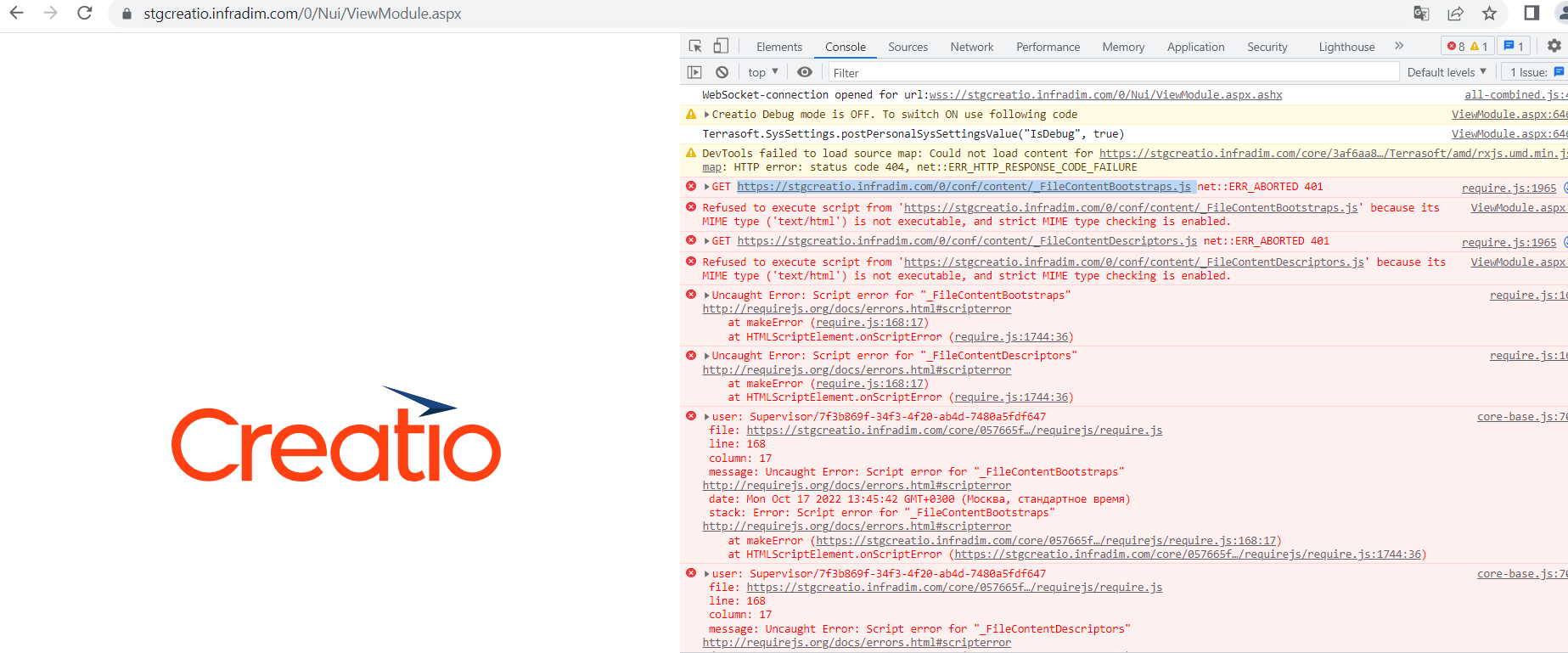Open require.js:1965 source on the _FileContentBootstraps GET row
Image resolution: width=1568 pixels, height=653 pixels.
(1509, 188)
